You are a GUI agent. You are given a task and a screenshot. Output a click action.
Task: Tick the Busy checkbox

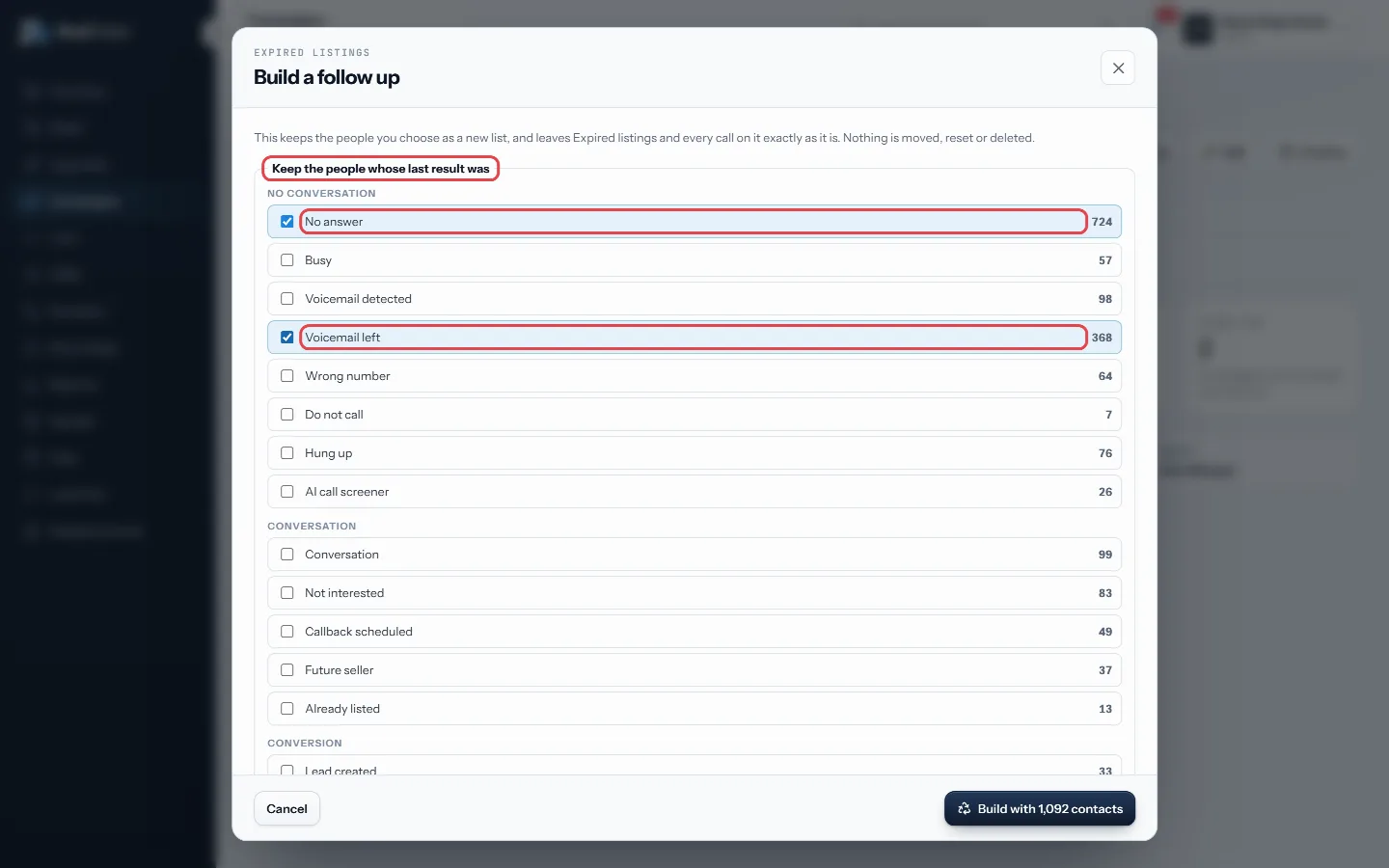(287, 260)
